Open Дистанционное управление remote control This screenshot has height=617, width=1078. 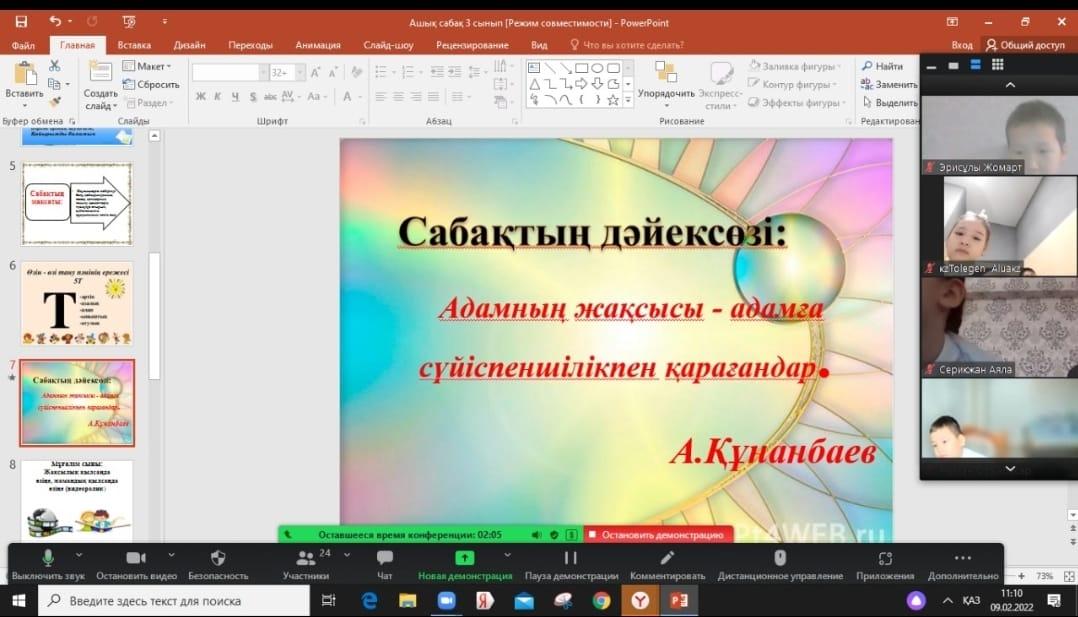(780, 565)
